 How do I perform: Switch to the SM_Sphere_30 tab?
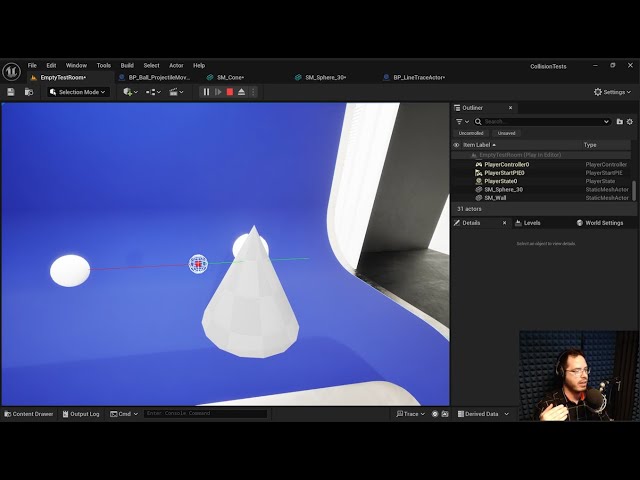(x=326, y=78)
